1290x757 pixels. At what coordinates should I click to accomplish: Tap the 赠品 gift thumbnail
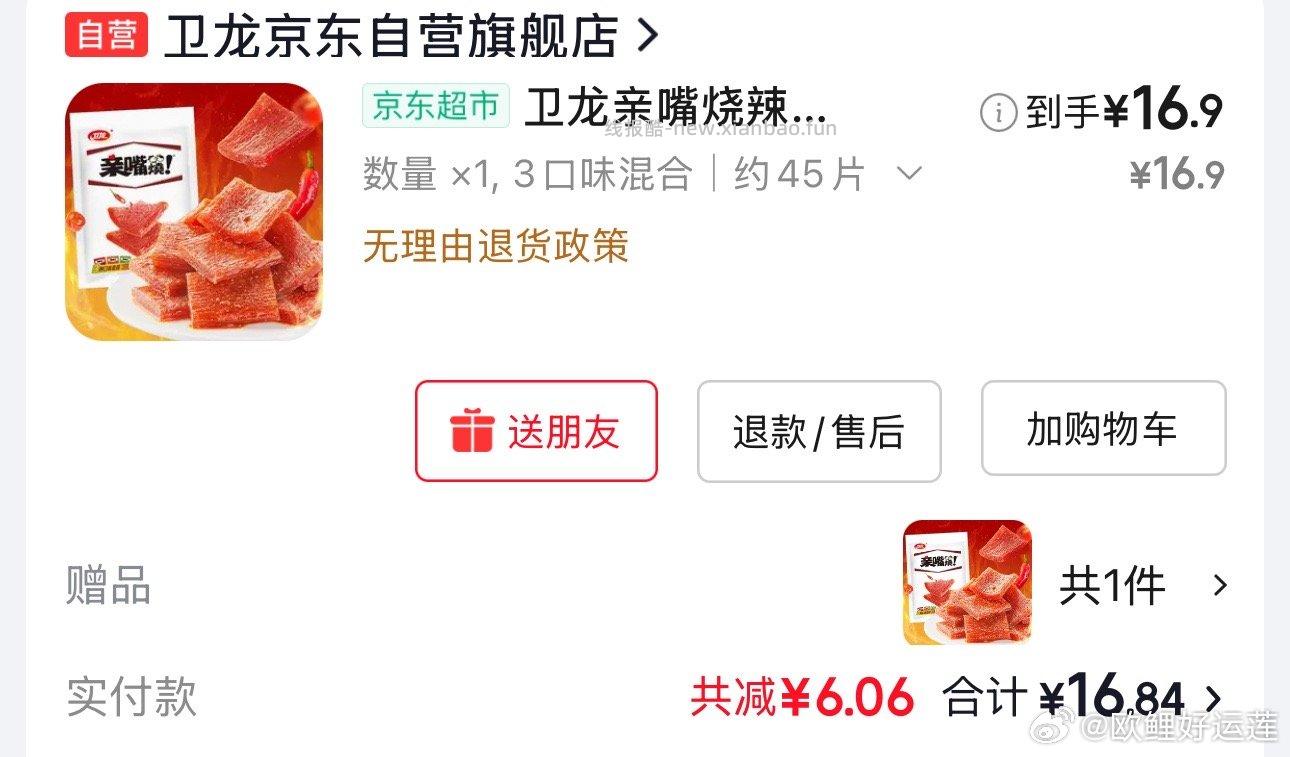tap(967, 583)
